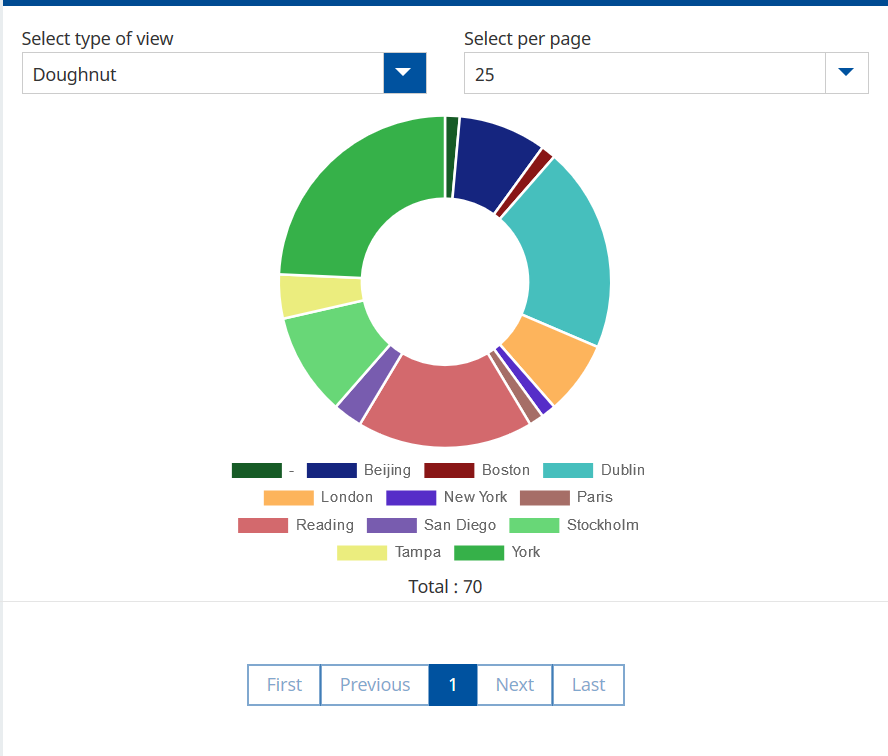Toggle the York legend entry
This screenshot has width=888, height=756.
pos(479,552)
